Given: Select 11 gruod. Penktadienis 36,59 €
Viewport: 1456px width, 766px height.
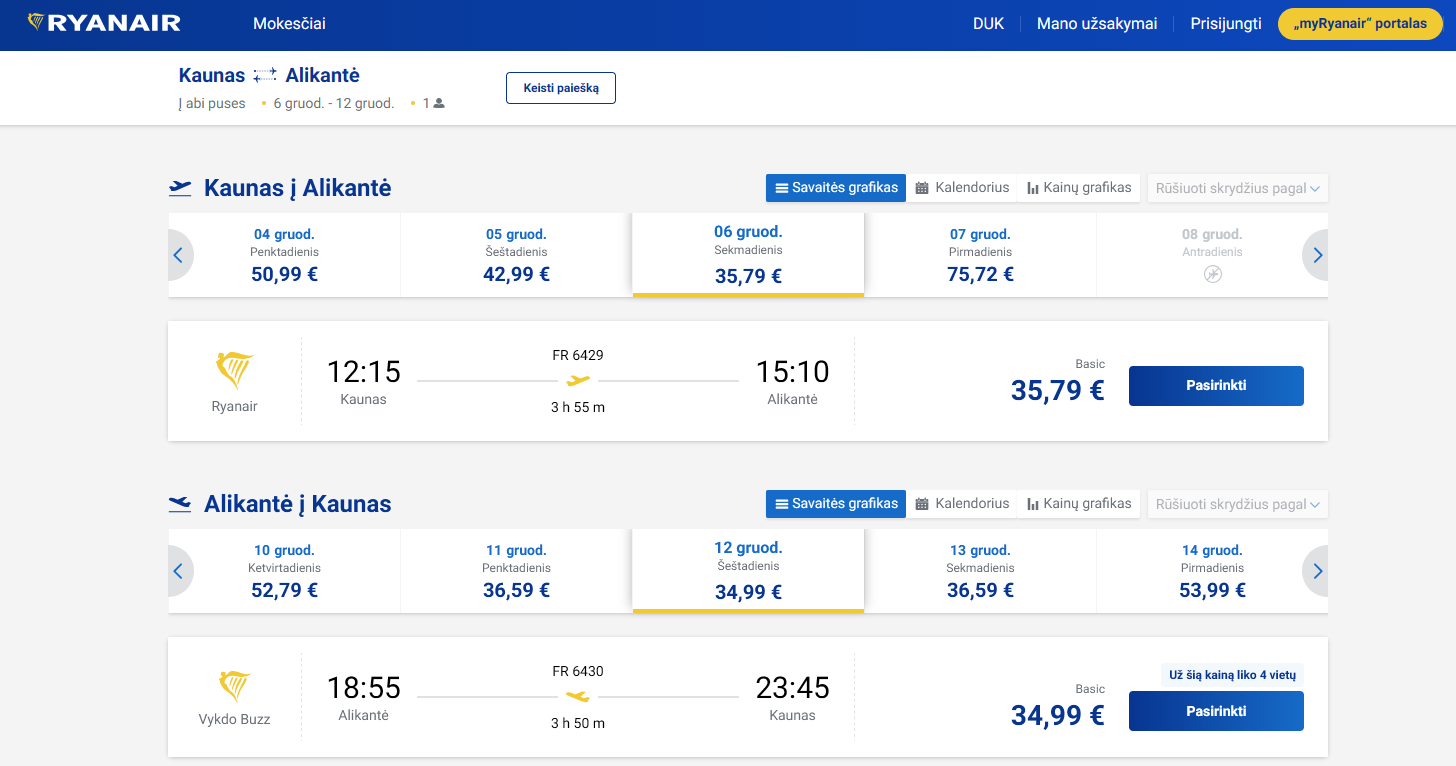Looking at the screenshot, I should point(516,571).
